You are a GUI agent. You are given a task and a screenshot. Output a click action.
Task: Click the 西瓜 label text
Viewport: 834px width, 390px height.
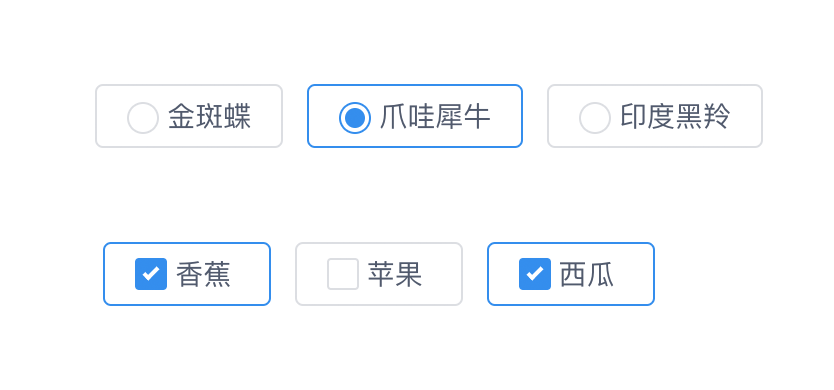(x=587, y=275)
